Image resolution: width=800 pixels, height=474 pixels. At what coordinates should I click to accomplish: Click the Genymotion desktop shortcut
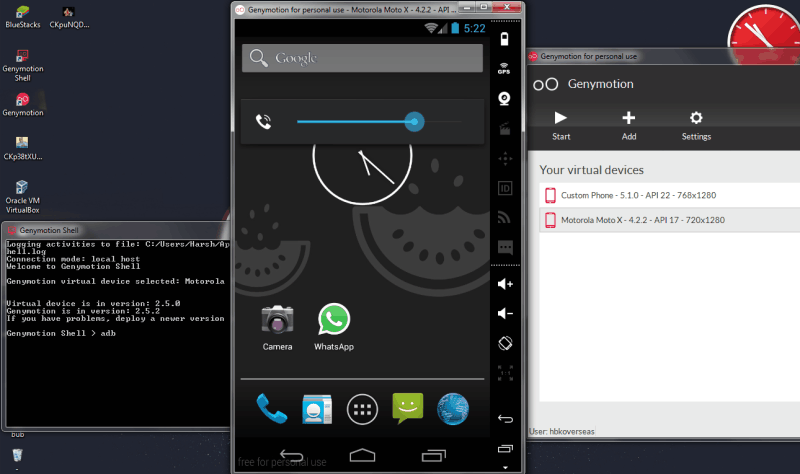tap(22, 105)
